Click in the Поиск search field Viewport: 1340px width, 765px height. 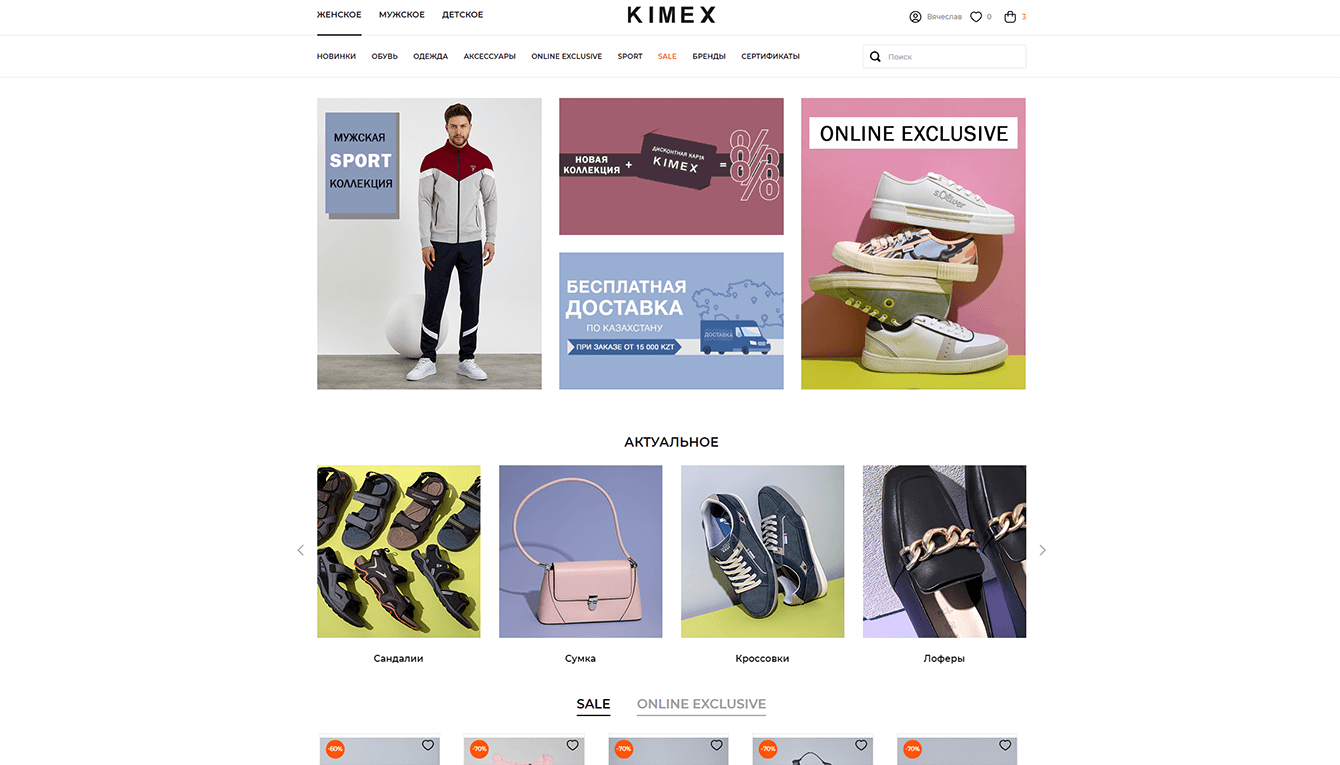pyautogui.click(x=944, y=57)
